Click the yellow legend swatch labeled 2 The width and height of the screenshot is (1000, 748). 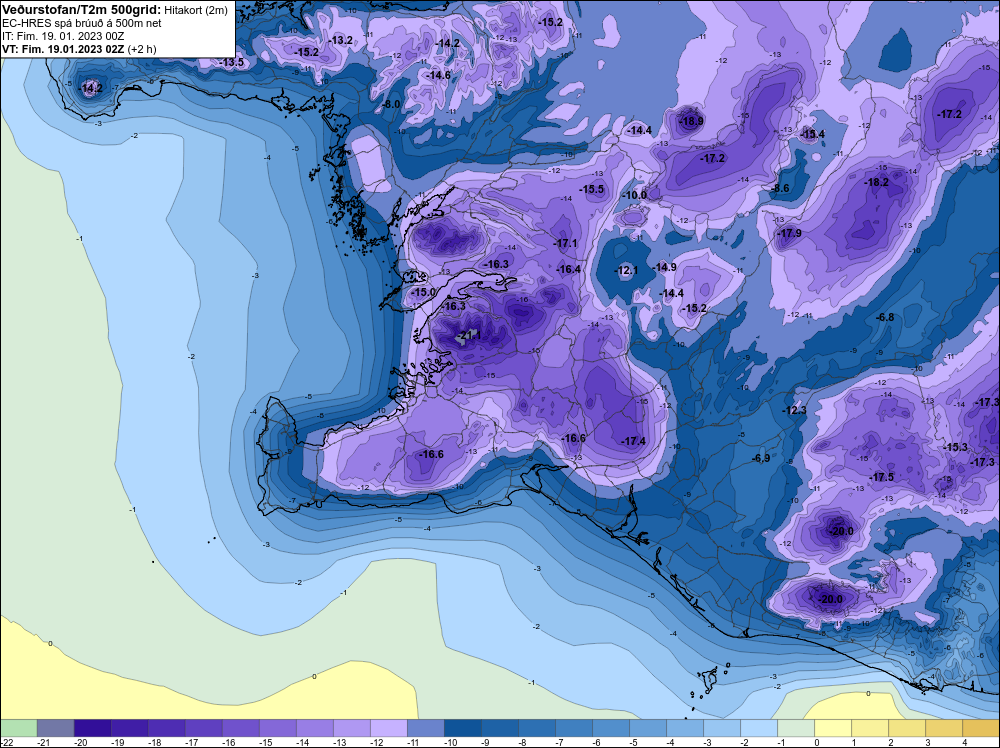tap(906, 728)
